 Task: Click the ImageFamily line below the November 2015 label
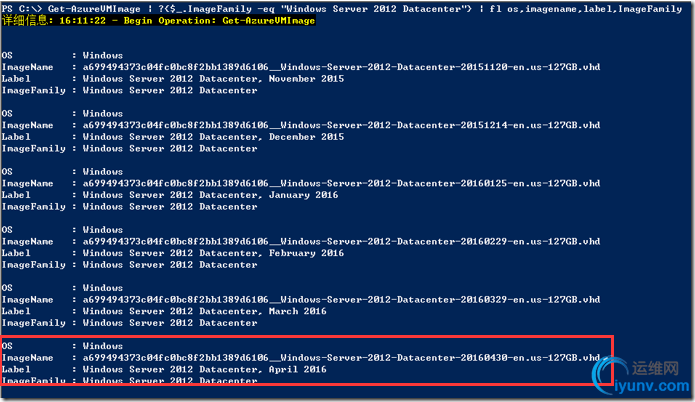(129, 90)
